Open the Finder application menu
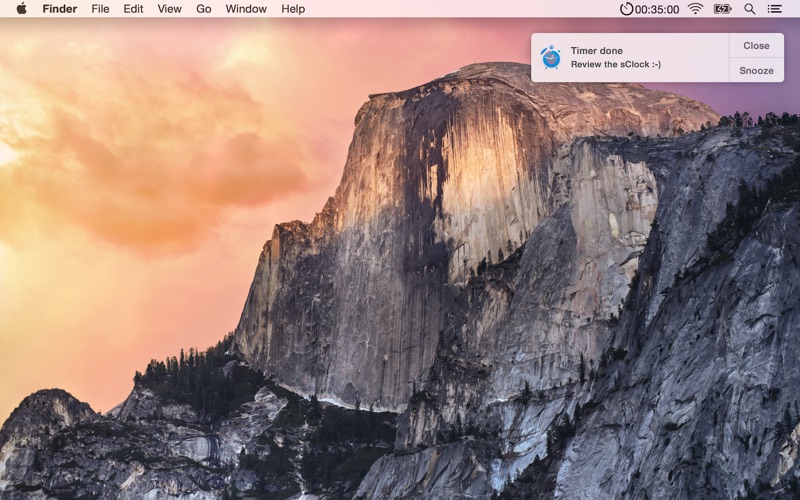This screenshot has height=500, width=800. [60, 9]
